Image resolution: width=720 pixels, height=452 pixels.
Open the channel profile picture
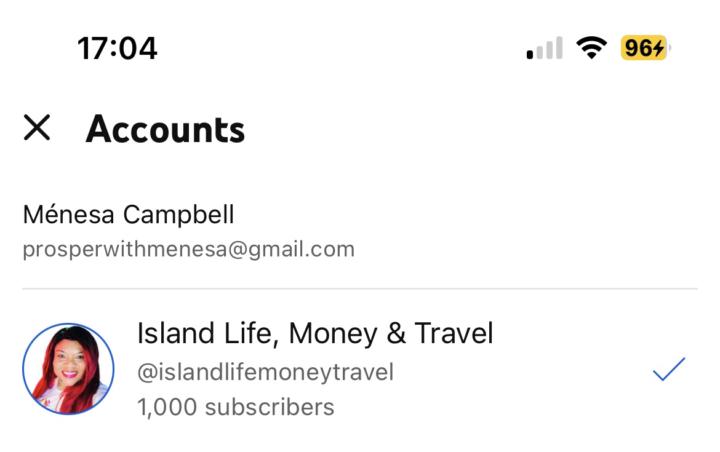click(x=68, y=370)
